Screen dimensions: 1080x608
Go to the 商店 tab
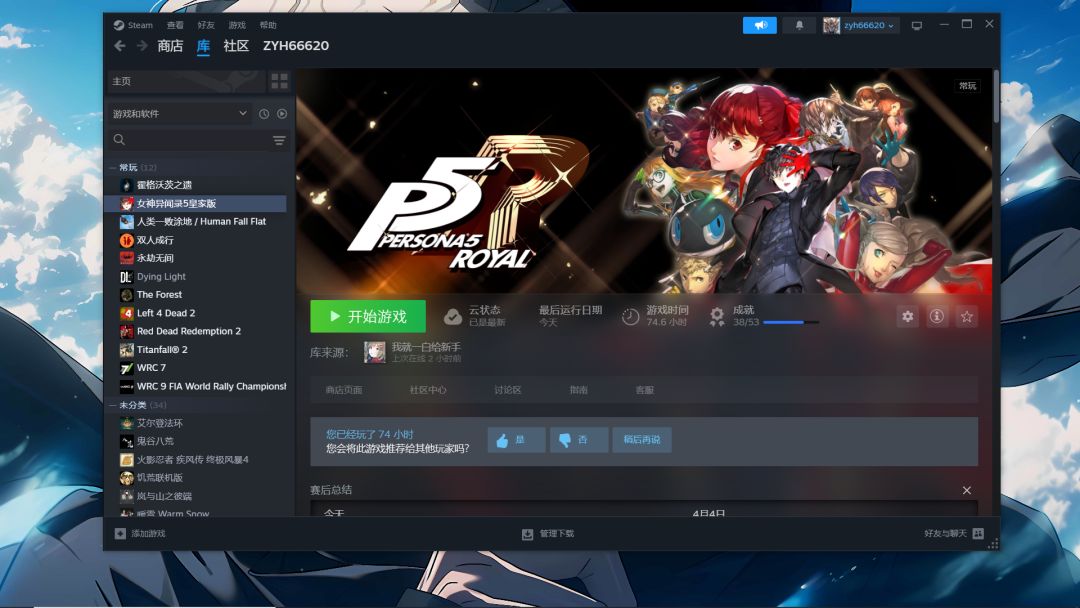click(x=169, y=46)
